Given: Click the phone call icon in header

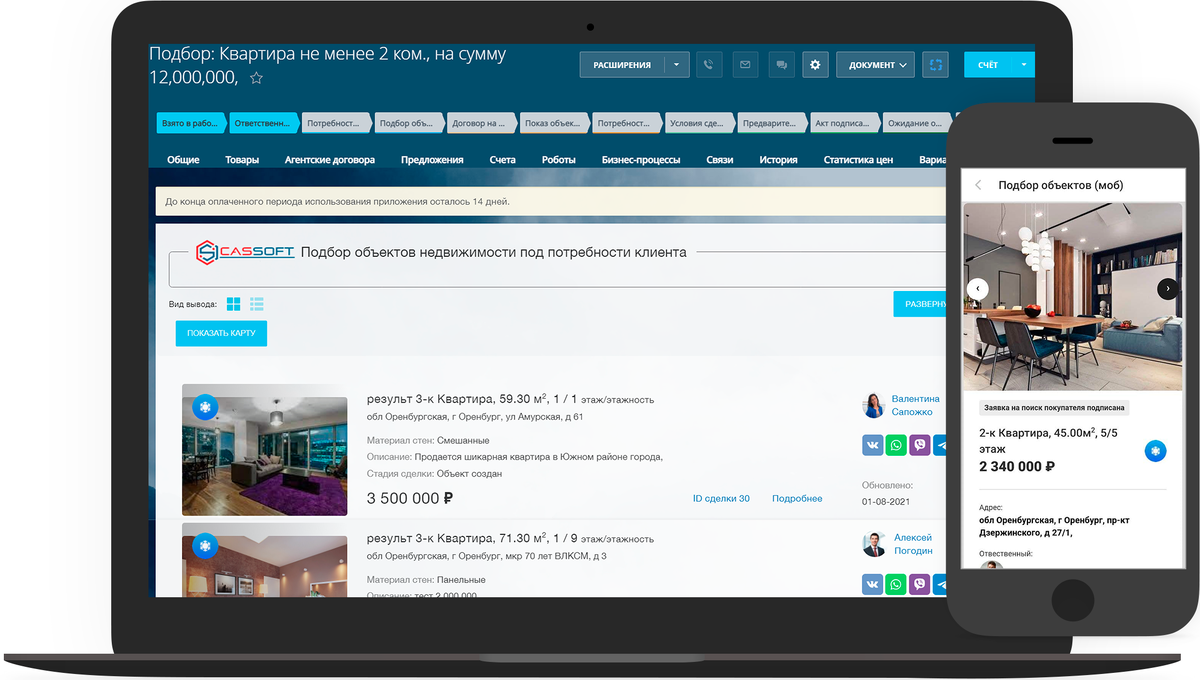Looking at the screenshot, I should pos(708,65).
